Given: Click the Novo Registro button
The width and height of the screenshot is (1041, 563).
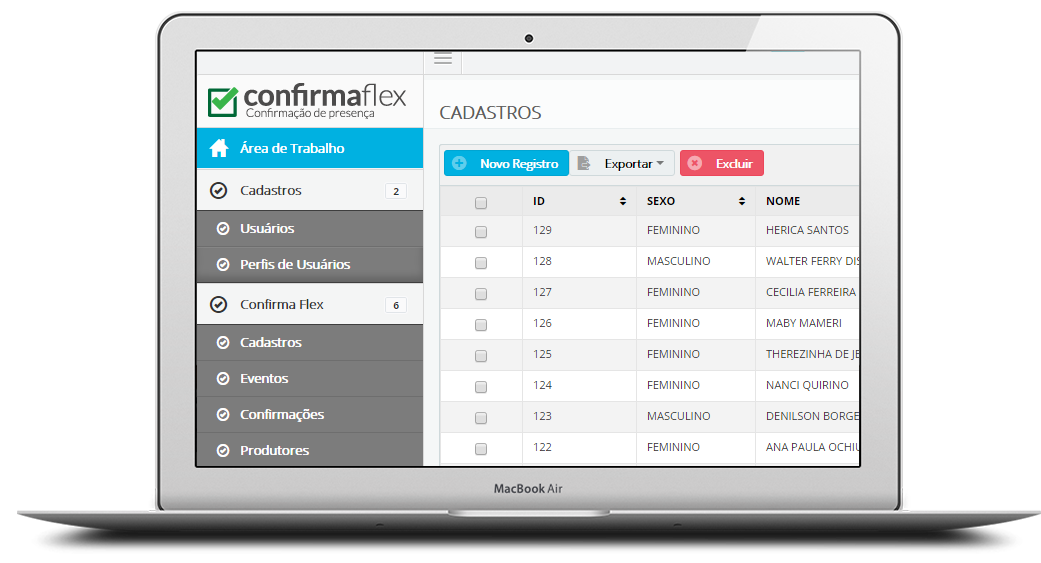Looking at the screenshot, I should [x=506, y=164].
